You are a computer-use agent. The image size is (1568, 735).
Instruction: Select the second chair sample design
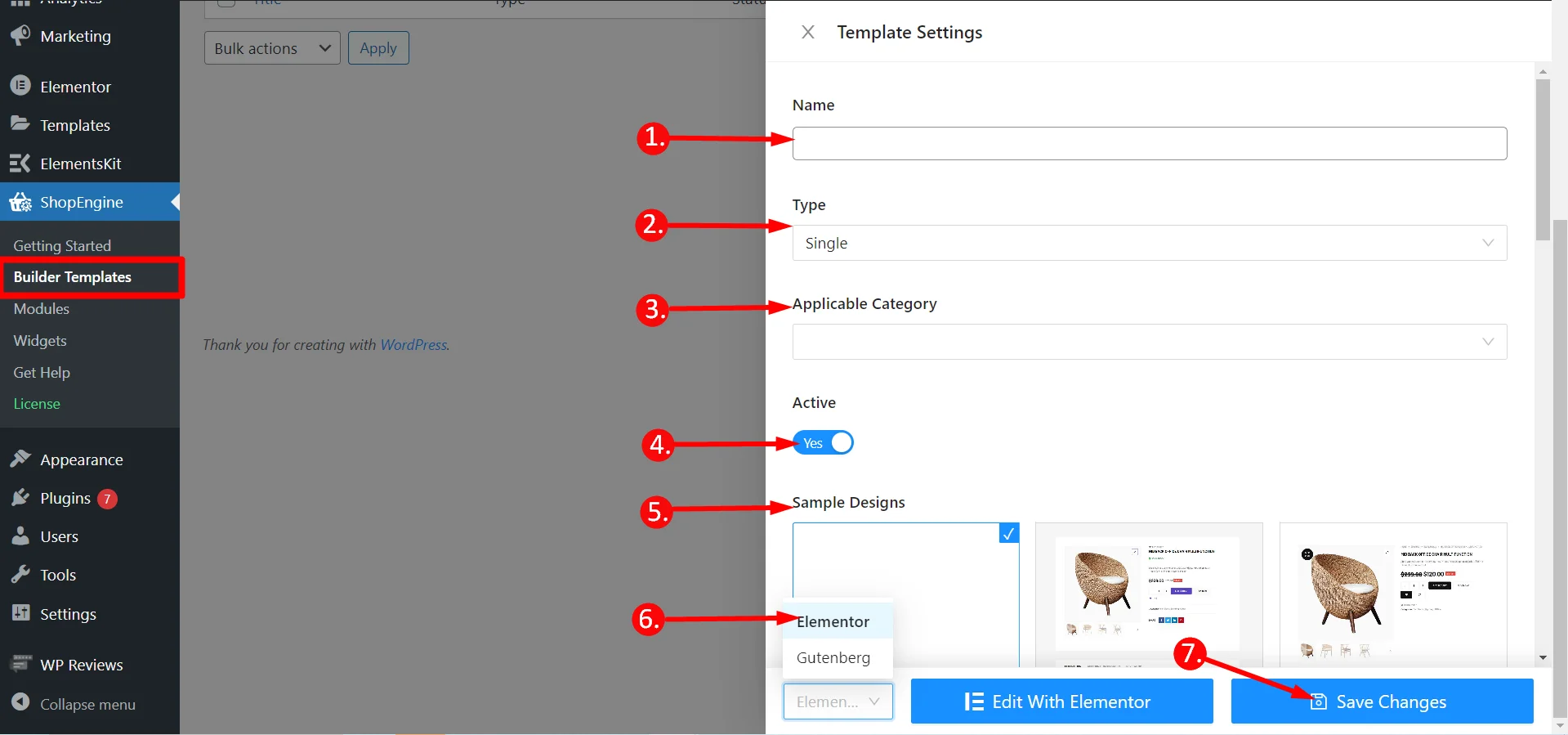(x=1149, y=595)
